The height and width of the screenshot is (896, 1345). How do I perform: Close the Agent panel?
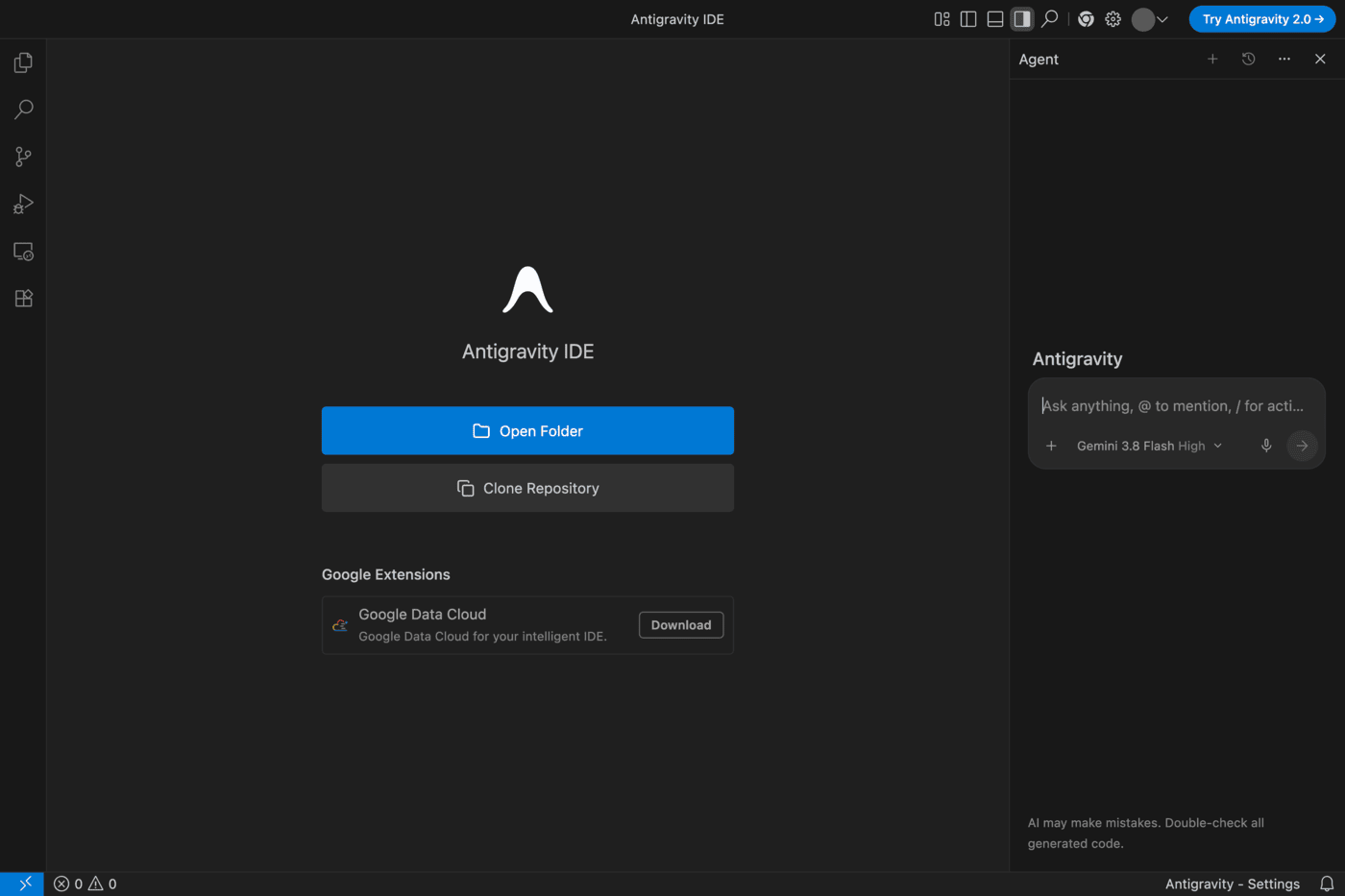pyautogui.click(x=1320, y=60)
